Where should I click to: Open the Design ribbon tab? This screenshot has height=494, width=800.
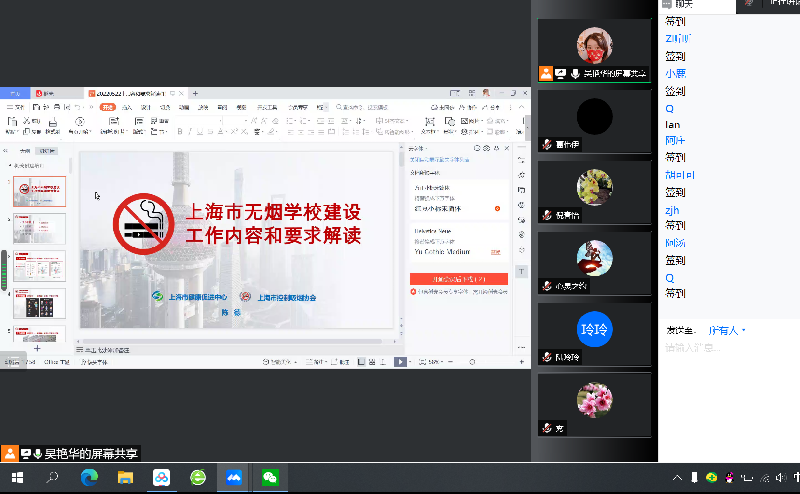[146, 107]
